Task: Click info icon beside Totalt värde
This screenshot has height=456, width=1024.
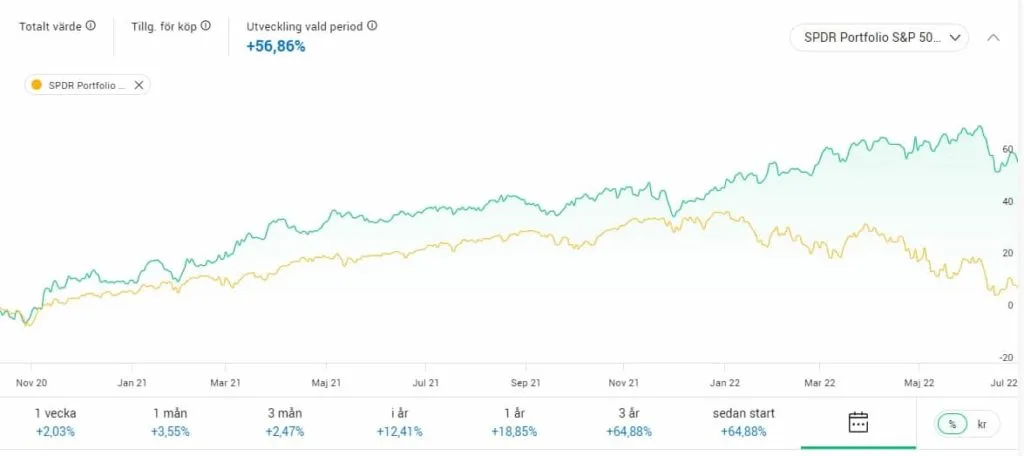Action: coord(91,26)
